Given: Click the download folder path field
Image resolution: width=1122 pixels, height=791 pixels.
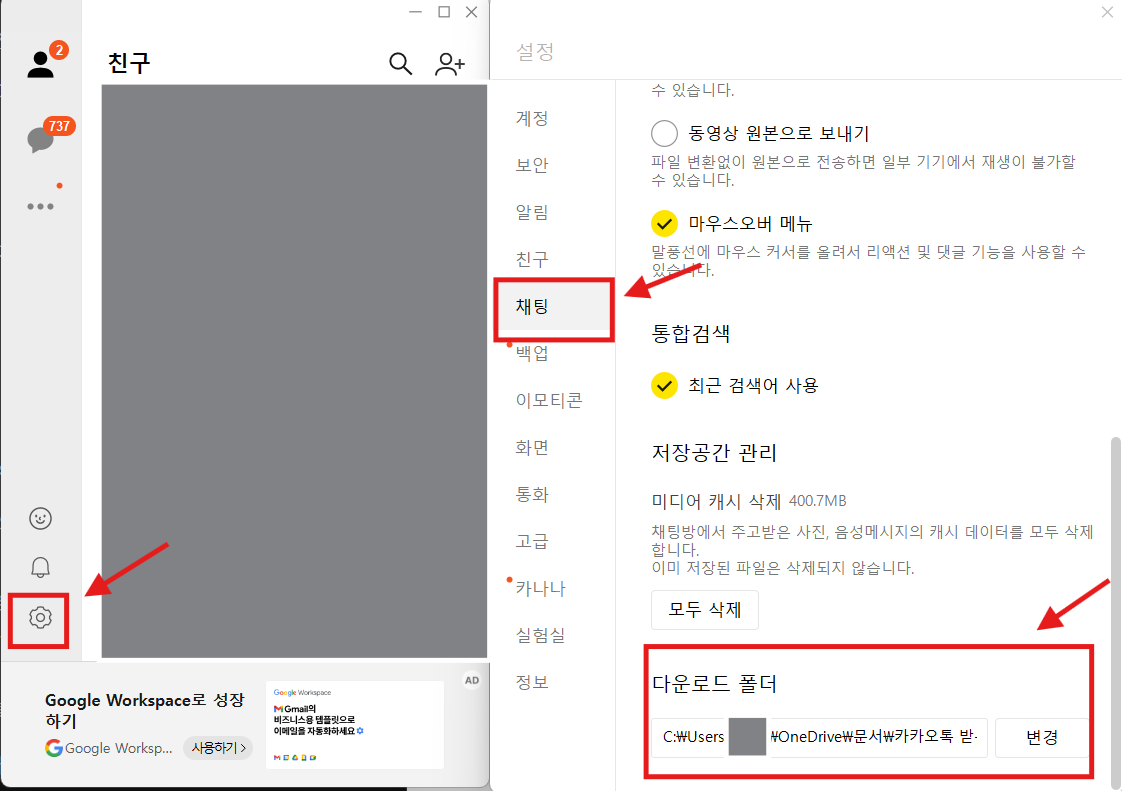Looking at the screenshot, I should 819,737.
